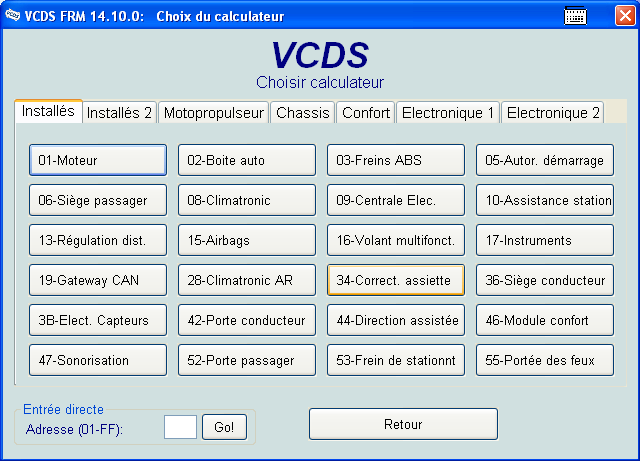Click the Retour button

(x=403, y=424)
